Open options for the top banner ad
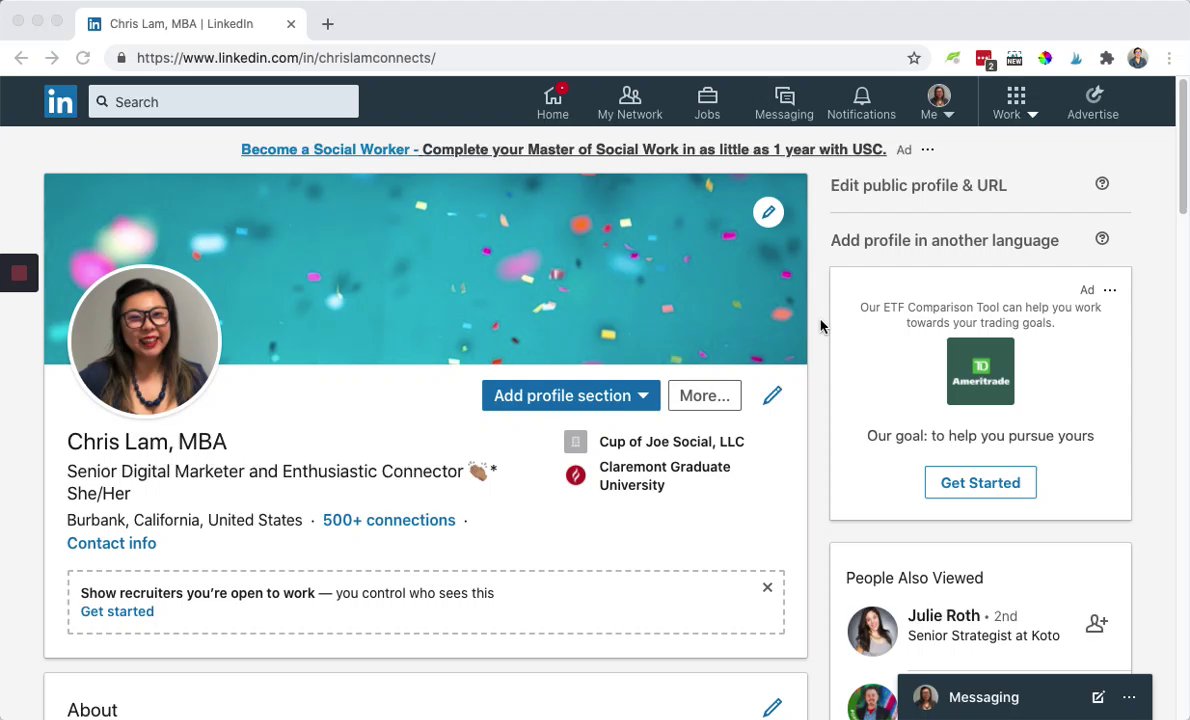Screen dimensions: 1190x720 [x=927, y=149]
